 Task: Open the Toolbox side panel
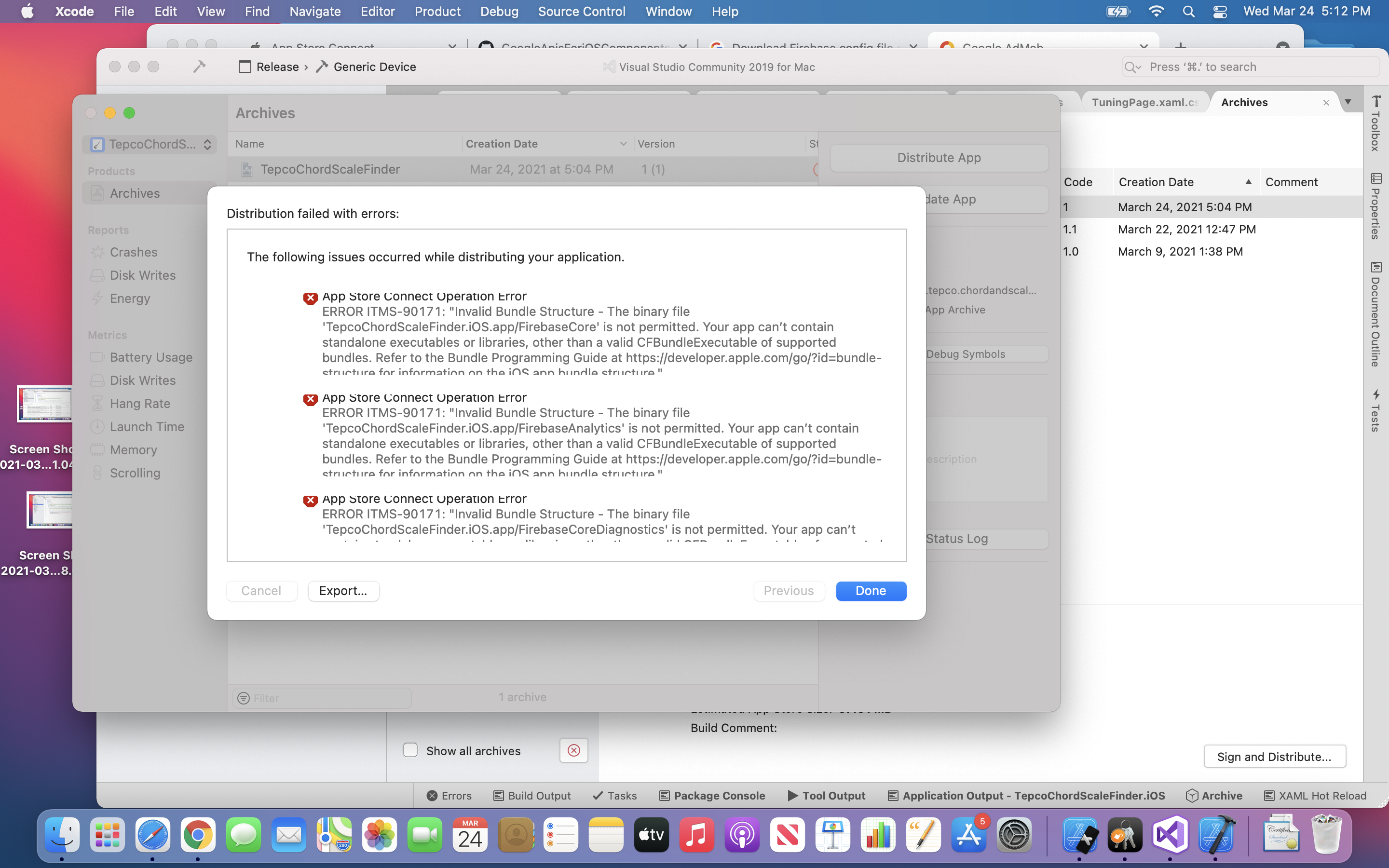coord(1376,123)
